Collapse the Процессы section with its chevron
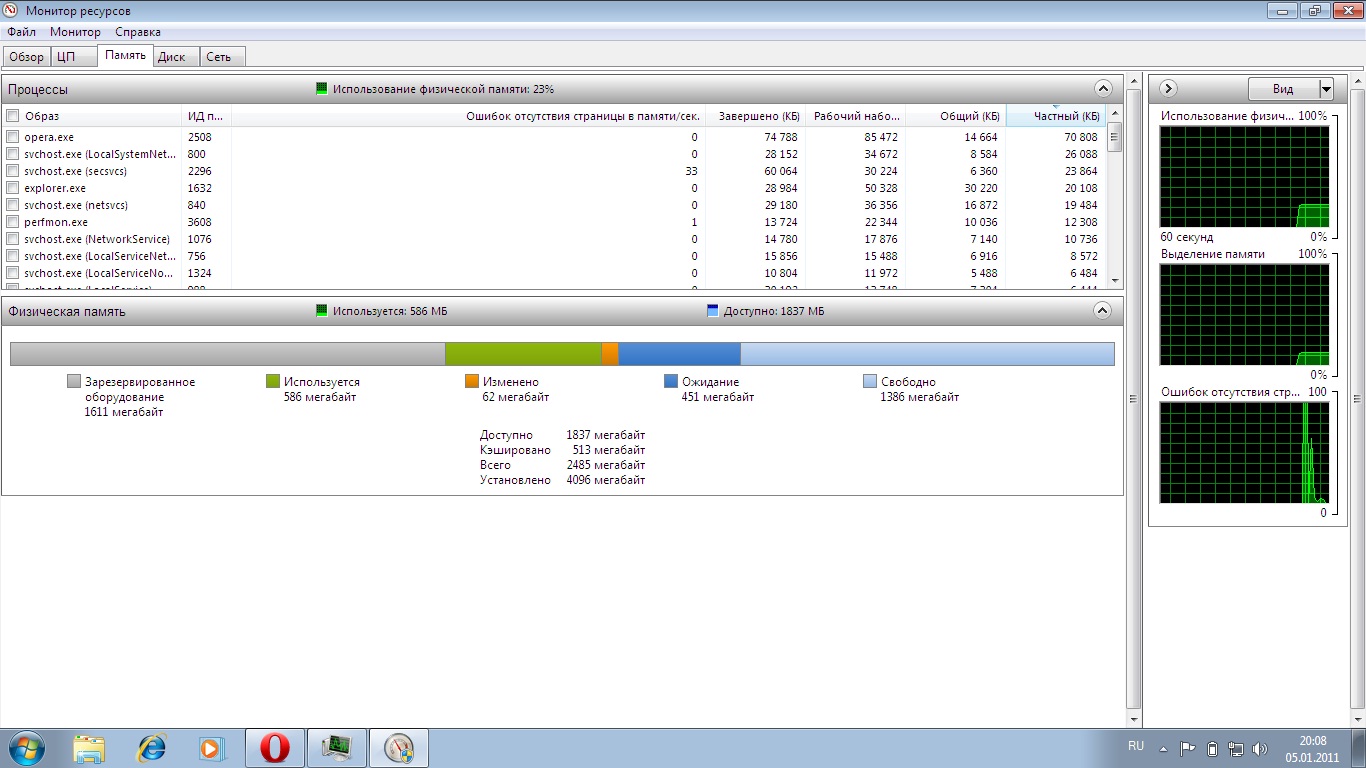Screen dimensions: 1366x768 pos(1103,88)
